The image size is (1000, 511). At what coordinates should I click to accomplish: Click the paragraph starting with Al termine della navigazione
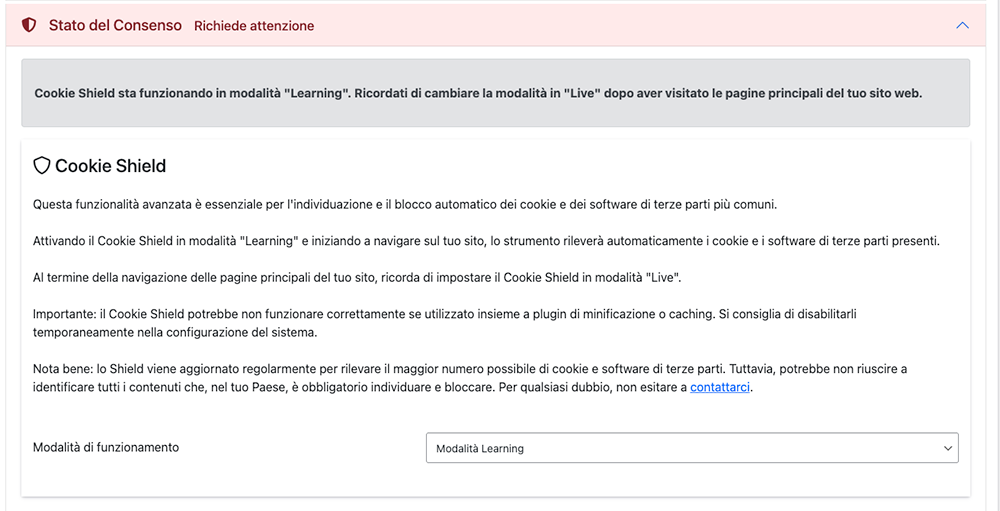357,277
